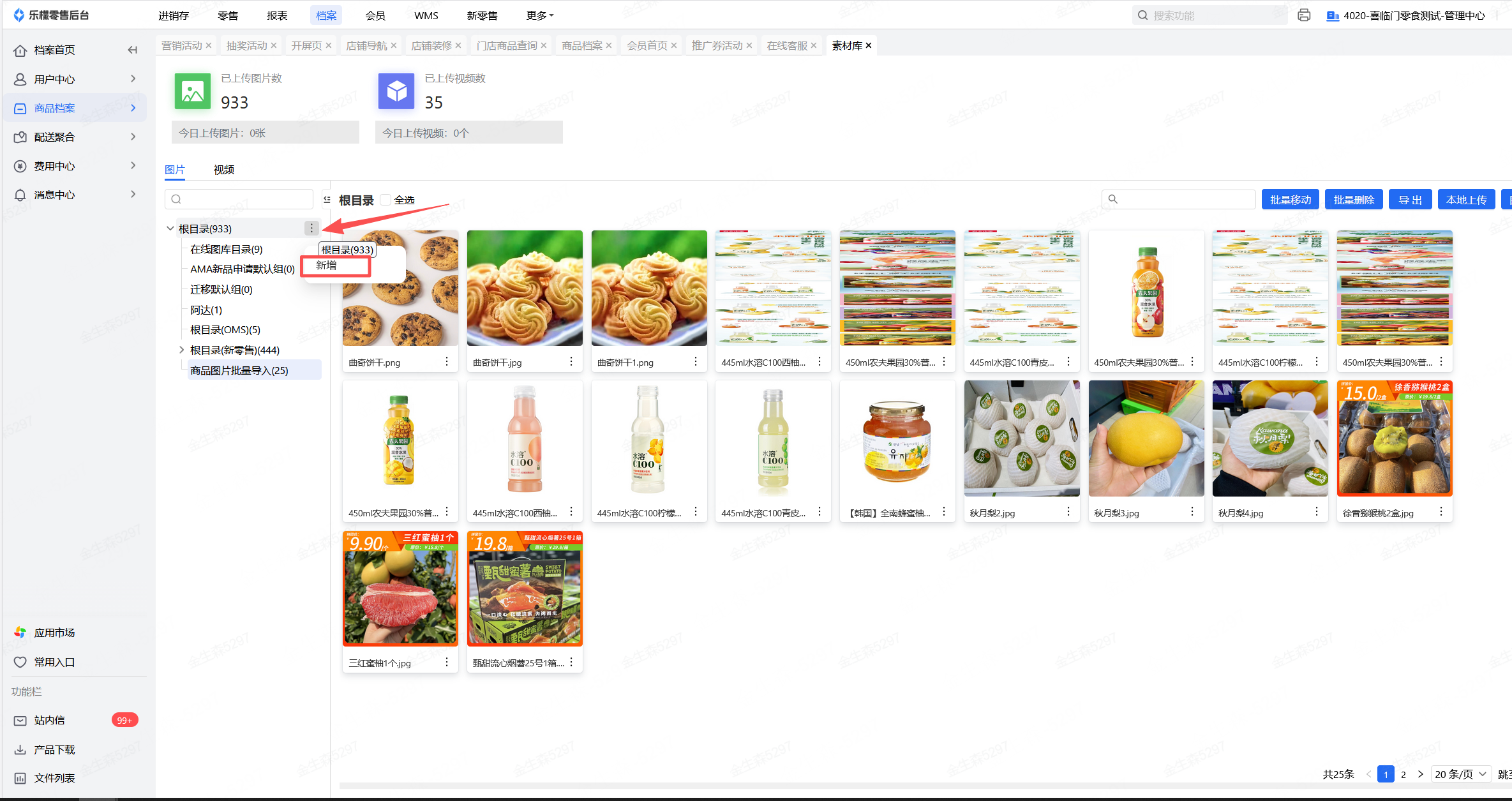This screenshot has height=801, width=1512.
Task: Close the 营销活动 tab
Action: point(209,45)
